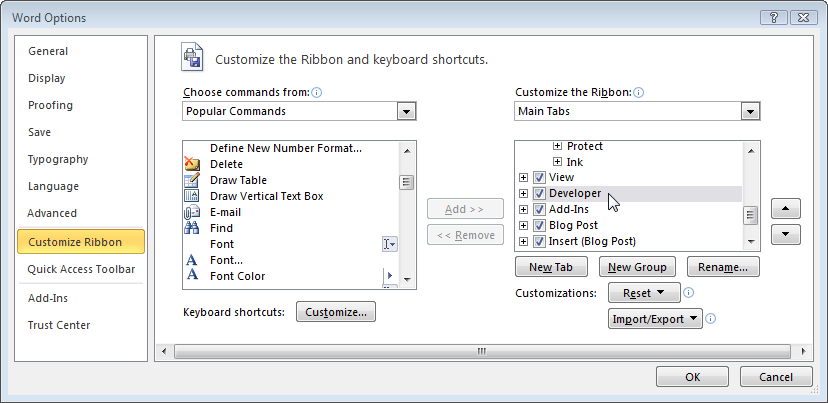The width and height of the screenshot is (828, 403).
Task: Uncheck the Blog Post tab checkbox
Action: [x=539, y=225]
